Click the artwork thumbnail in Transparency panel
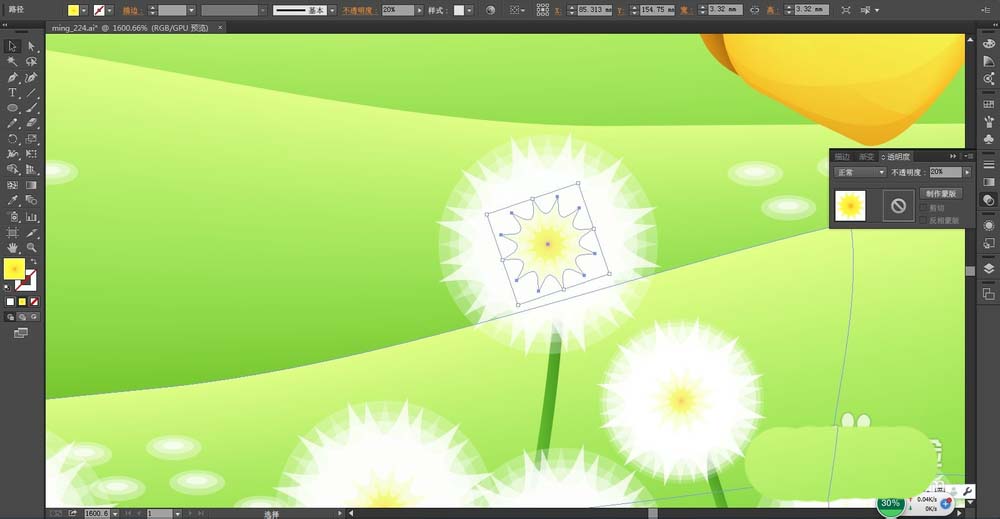 coord(850,206)
